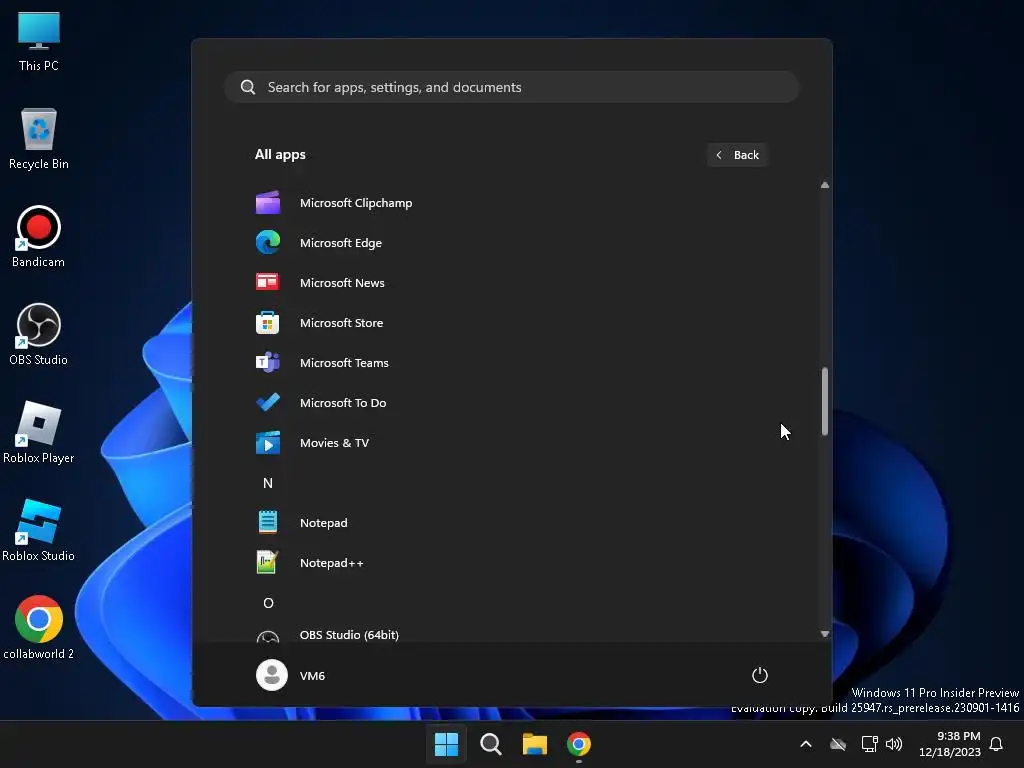1024x768 pixels.
Task: Click the OneDrive cloud tray icon
Action: click(x=838, y=744)
